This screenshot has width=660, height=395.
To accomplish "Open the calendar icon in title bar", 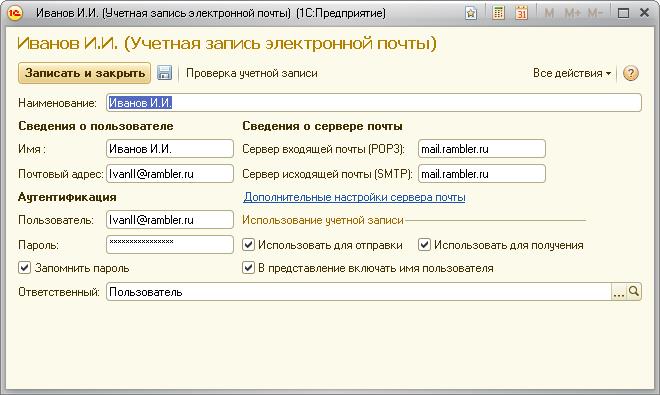I will tap(522, 13).
